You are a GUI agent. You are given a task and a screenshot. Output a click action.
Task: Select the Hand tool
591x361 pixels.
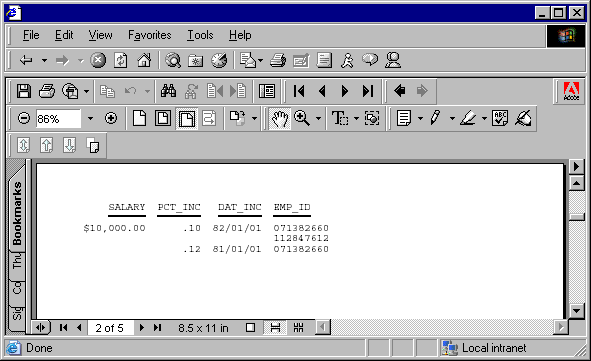click(x=280, y=119)
